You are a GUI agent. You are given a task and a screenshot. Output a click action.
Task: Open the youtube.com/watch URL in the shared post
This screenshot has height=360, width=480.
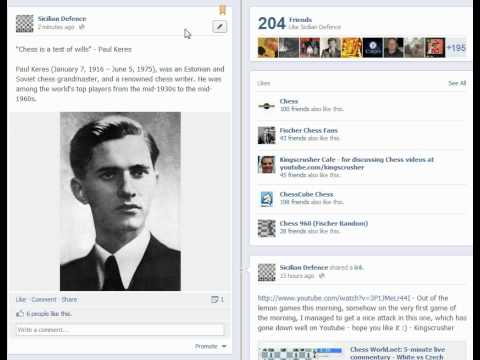pyautogui.click(x=334, y=298)
